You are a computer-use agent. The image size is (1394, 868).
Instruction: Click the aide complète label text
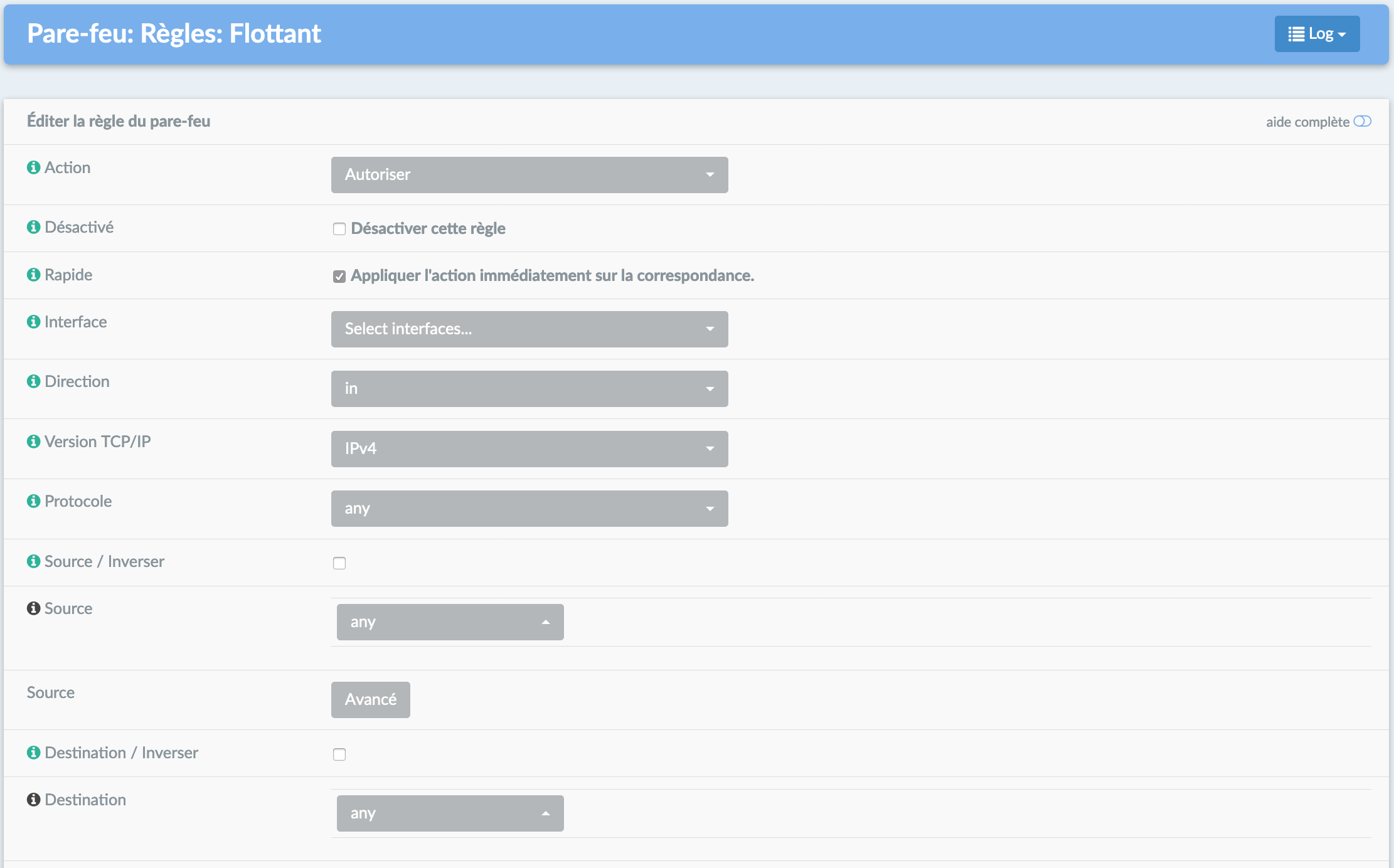click(1307, 122)
